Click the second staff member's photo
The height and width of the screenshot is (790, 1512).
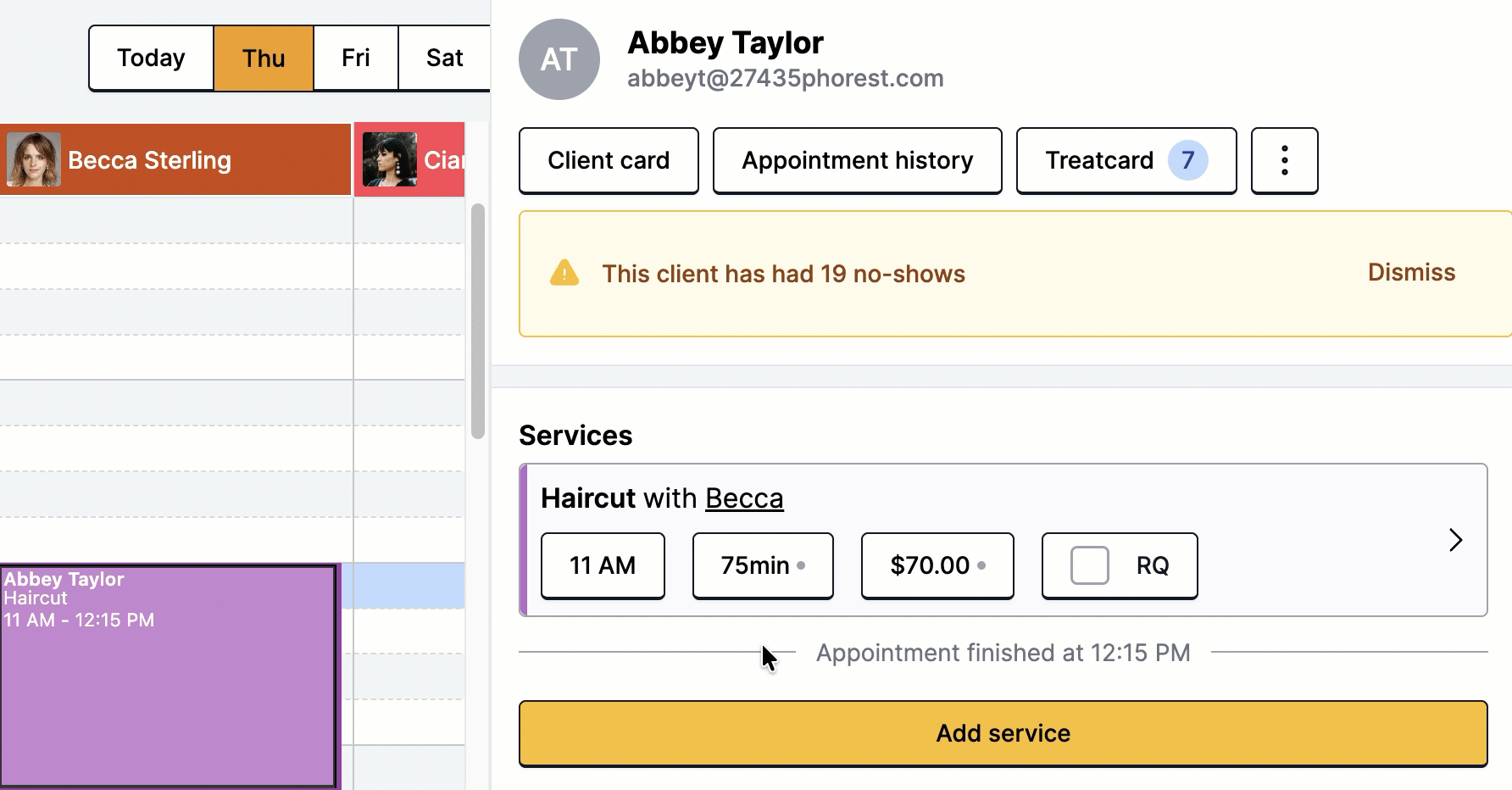pyautogui.click(x=390, y=159)
